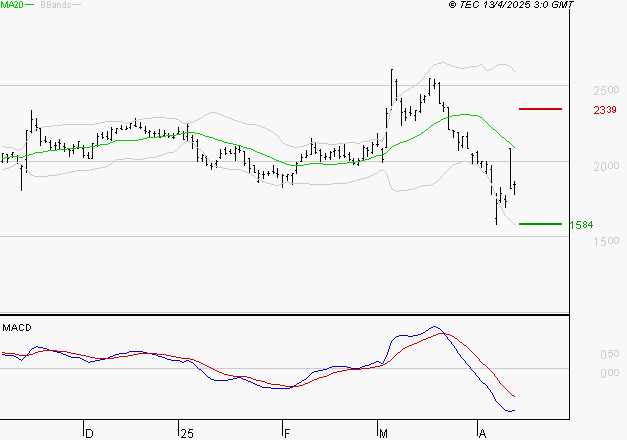Click the F month label on the time axis
627x440 pixels.
click(x=287, y=434)
